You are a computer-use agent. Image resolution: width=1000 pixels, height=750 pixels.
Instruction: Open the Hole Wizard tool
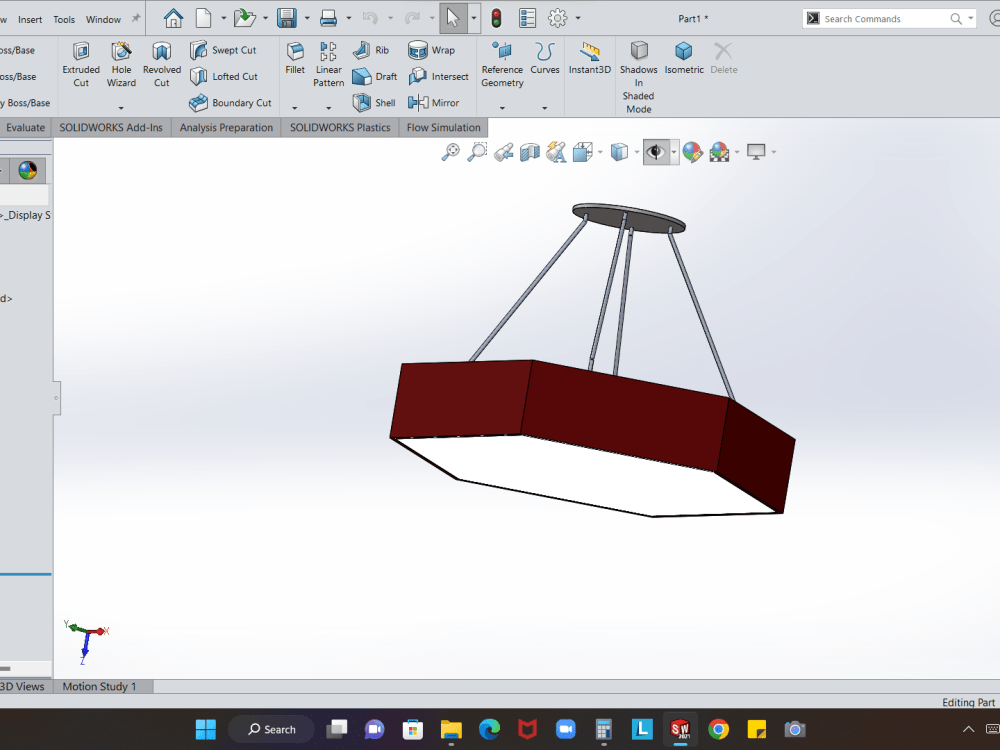point(121,63)
